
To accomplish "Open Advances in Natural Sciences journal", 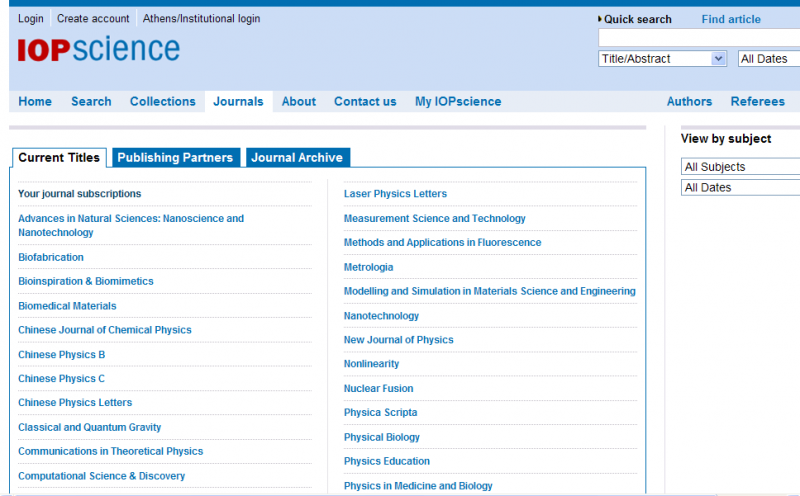I will point(131,226).
